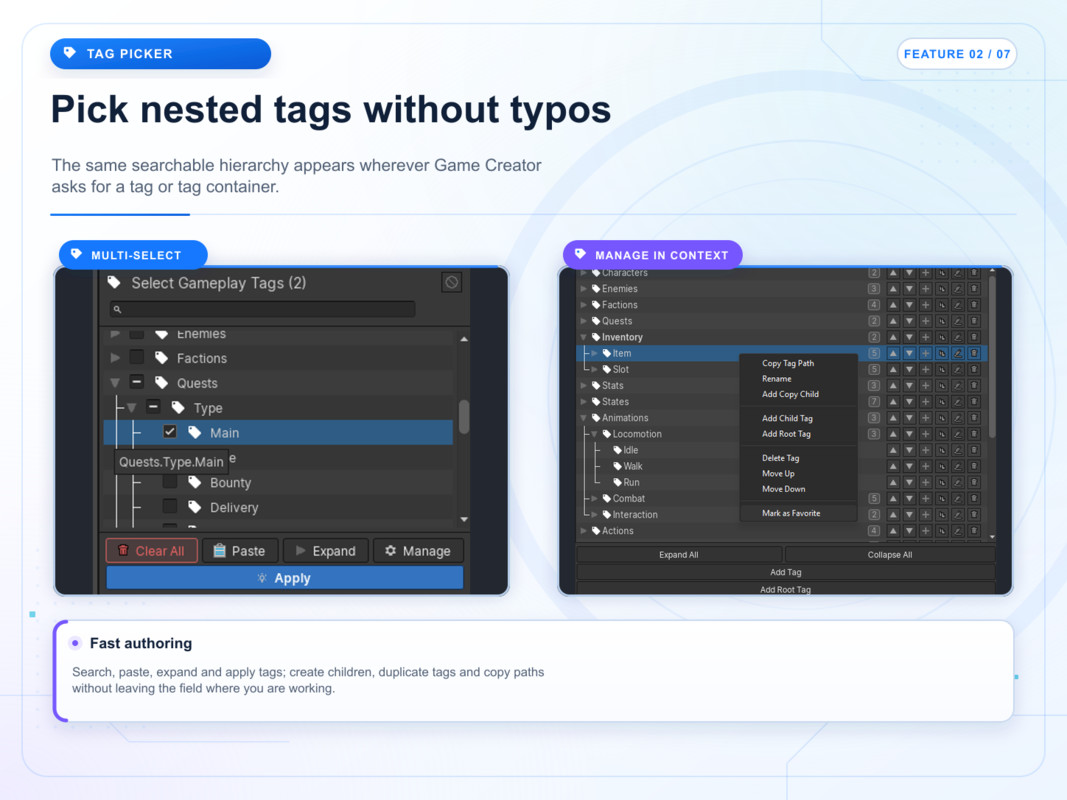Click the plus icon on the Combat row
The width and height of the screenshot is (1067, 800).
(x=925, y=499)
